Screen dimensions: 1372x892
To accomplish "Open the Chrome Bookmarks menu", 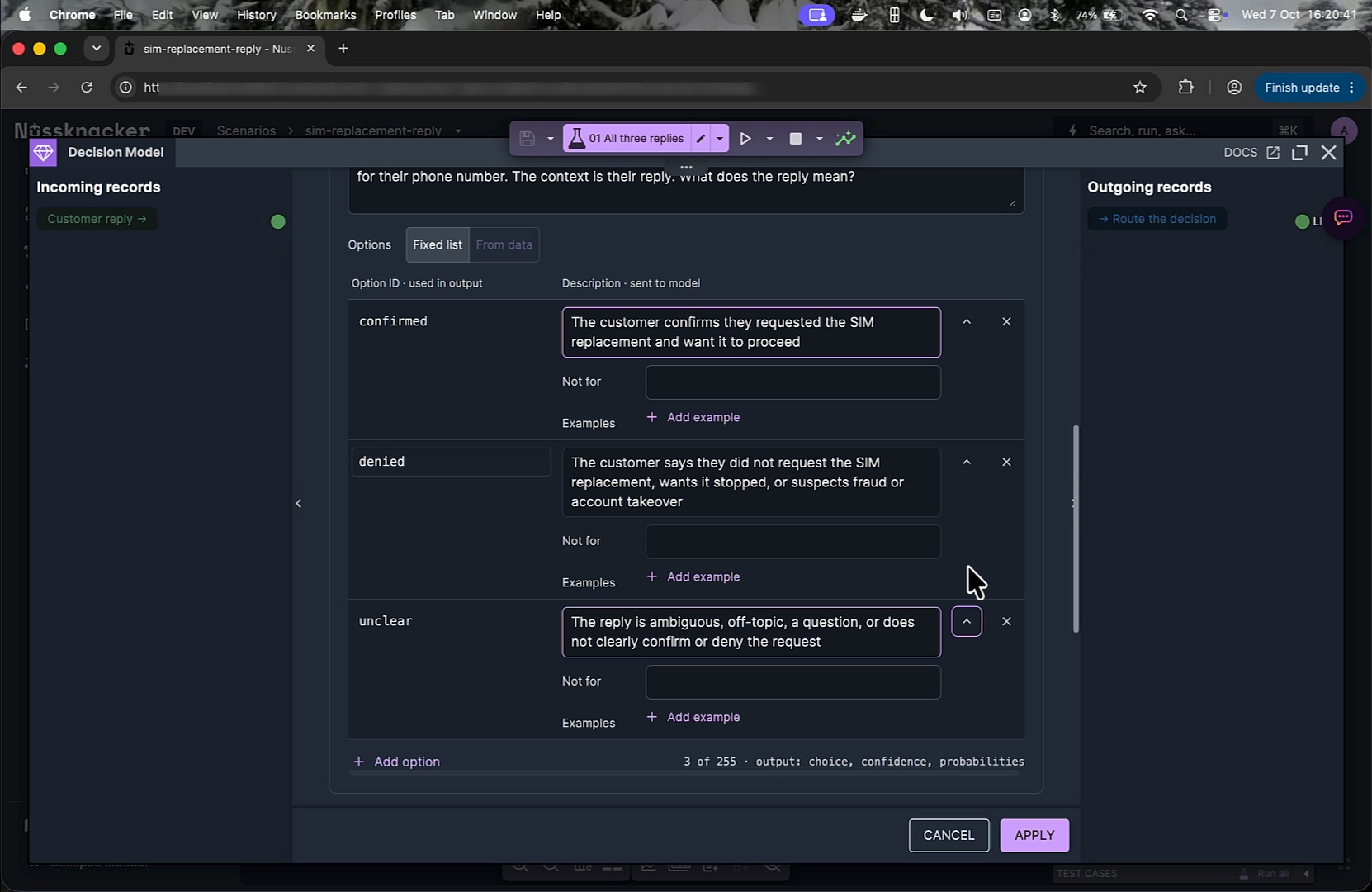I will (325, 15).
